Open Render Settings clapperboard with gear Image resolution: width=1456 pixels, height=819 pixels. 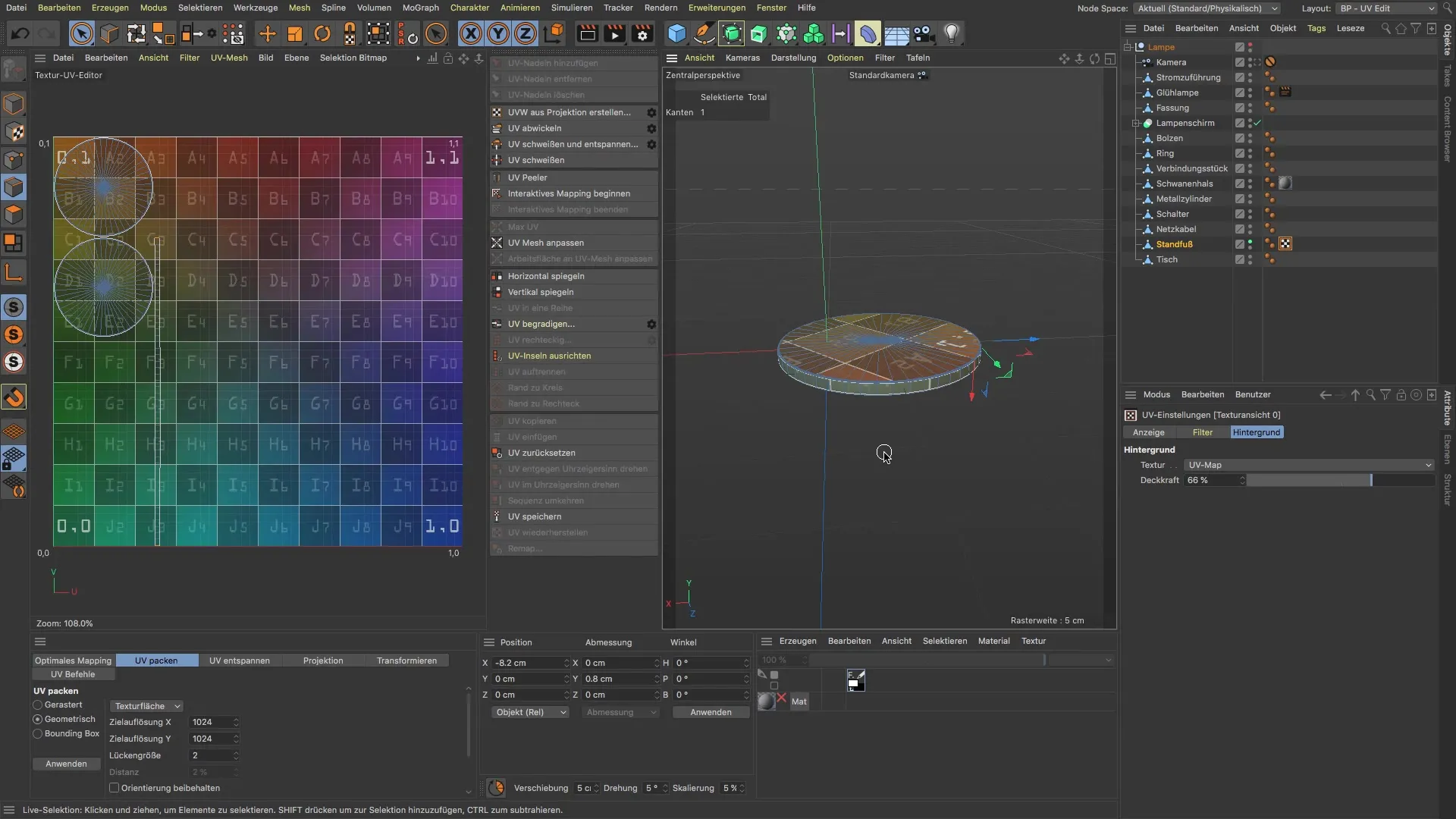click(642, 34)
